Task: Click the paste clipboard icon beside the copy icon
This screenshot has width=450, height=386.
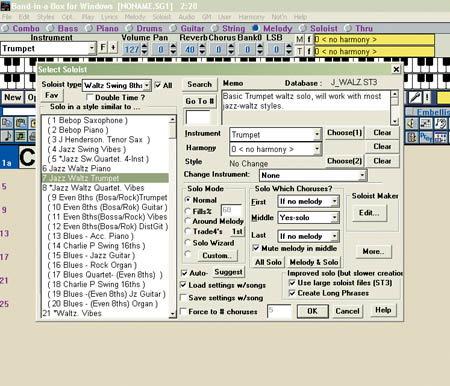Action: [21, 123]
